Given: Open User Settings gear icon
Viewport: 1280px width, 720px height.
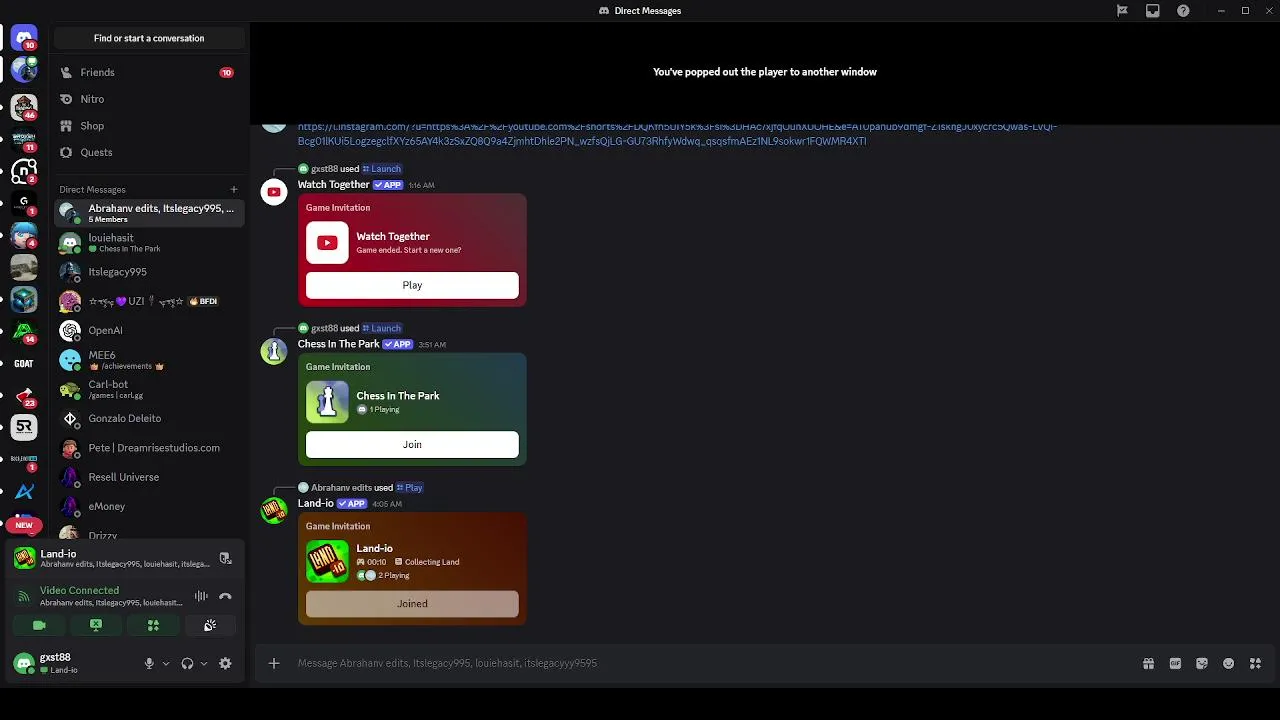Looking at the screenshot, I should (x=225, y=663).
